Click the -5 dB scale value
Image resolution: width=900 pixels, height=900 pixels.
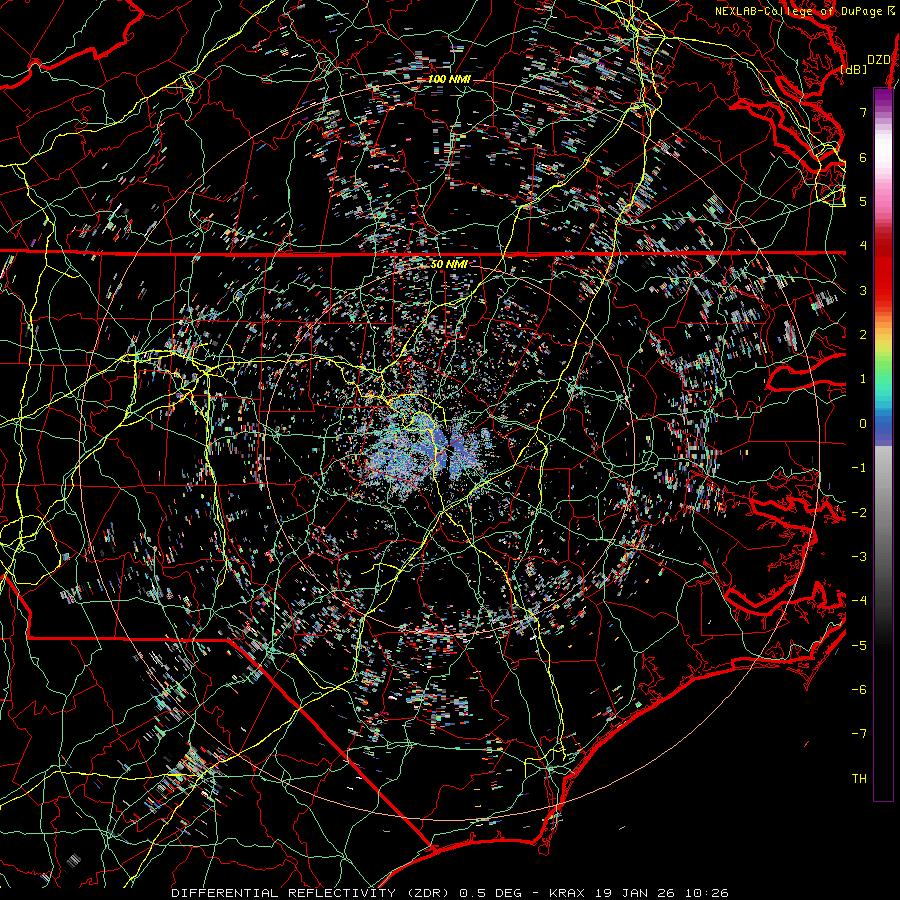coord(859,645)
